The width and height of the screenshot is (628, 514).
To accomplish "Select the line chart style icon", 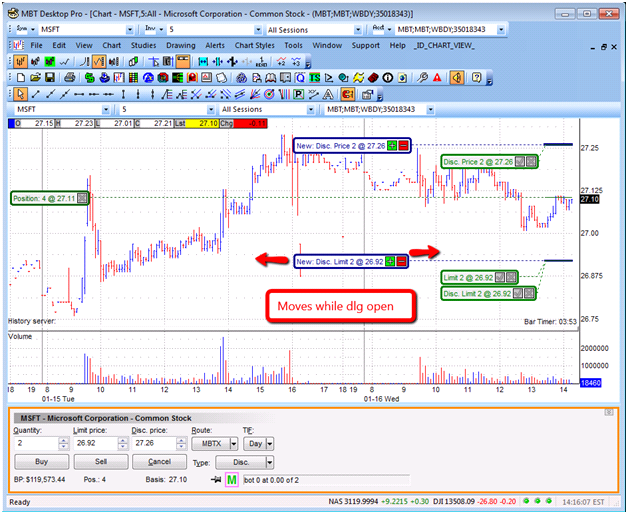I will (64, 61).
